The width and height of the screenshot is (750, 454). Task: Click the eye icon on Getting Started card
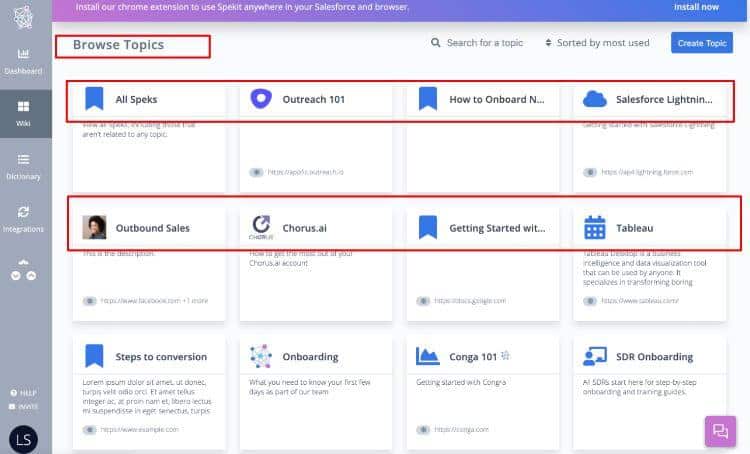coord(423,300)
